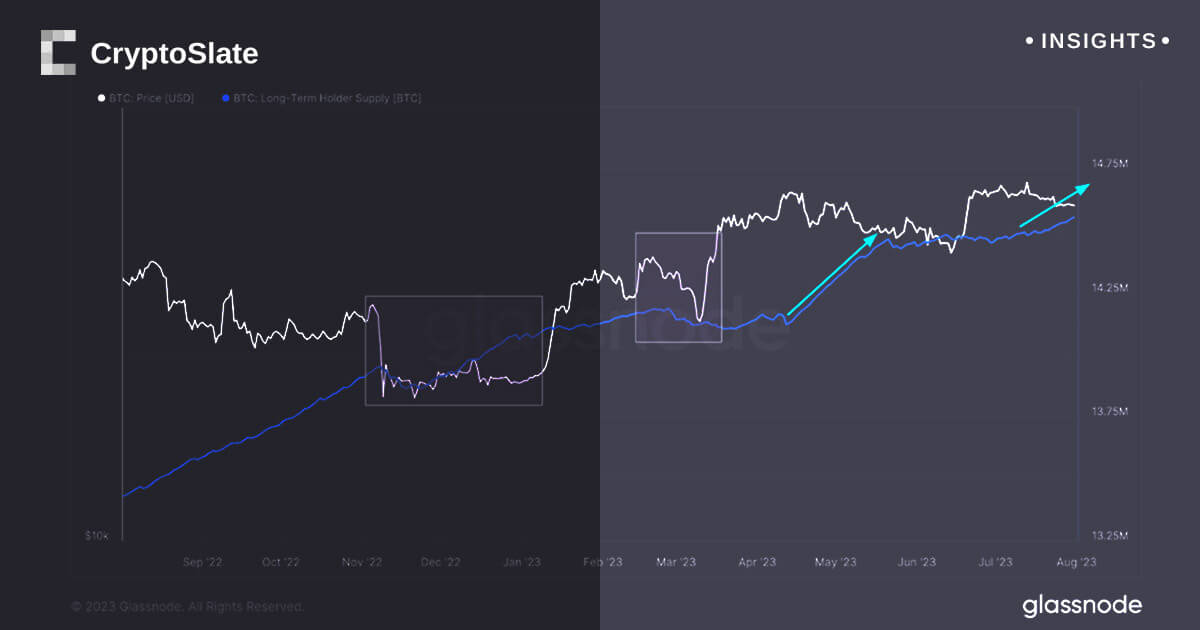1200x630 pixels.
Task: Click the 14.75M y-axis label
Action: click(1109, 163)
